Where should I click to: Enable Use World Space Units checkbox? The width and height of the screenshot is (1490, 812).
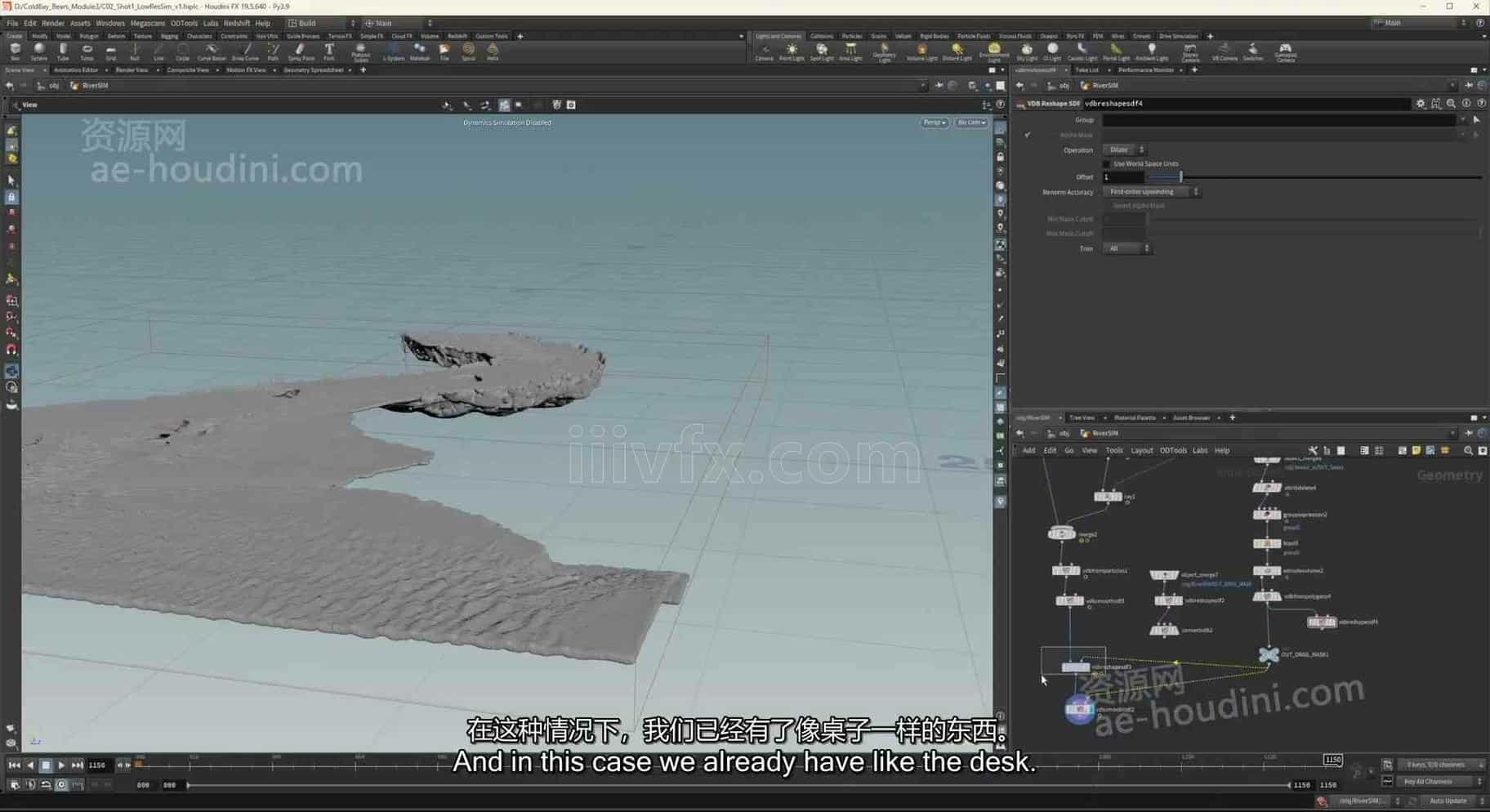tap(1108, 163)
